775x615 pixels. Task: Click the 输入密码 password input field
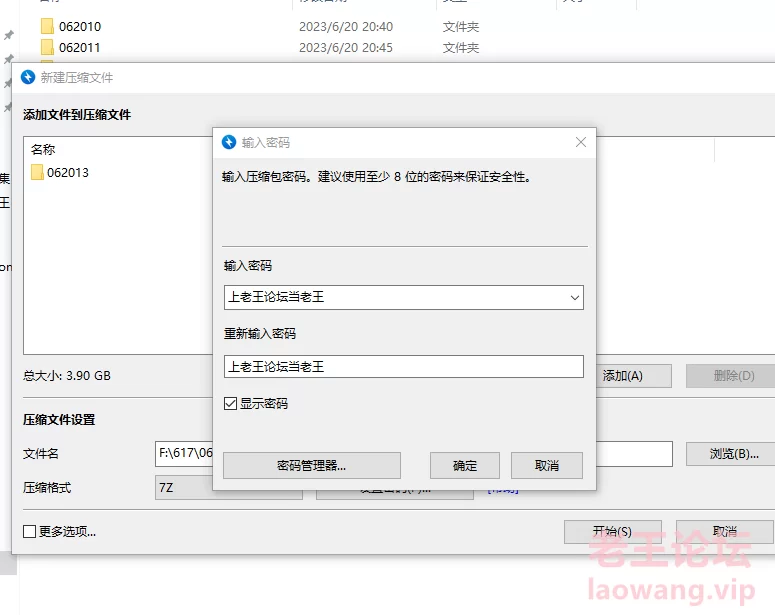pos(403,297)
